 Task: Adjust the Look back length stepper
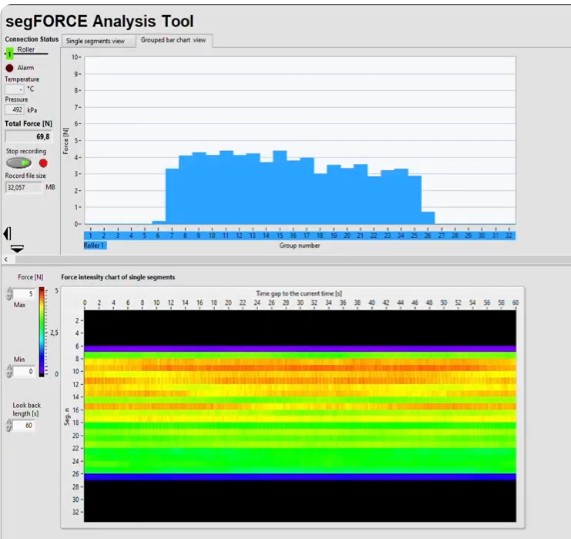[9, 425]
